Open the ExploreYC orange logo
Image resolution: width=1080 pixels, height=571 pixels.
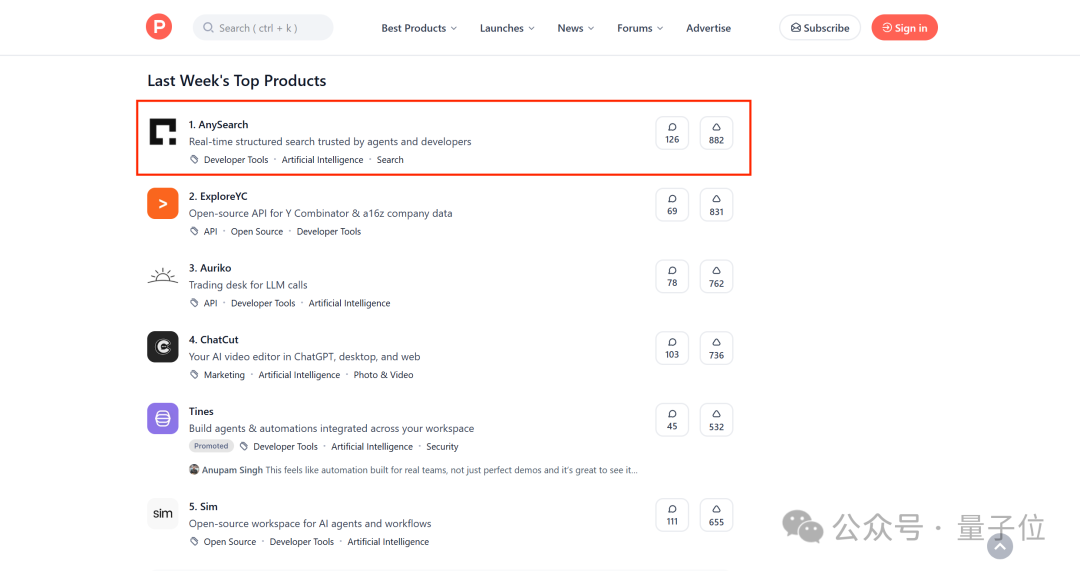[x=163, y=203]
